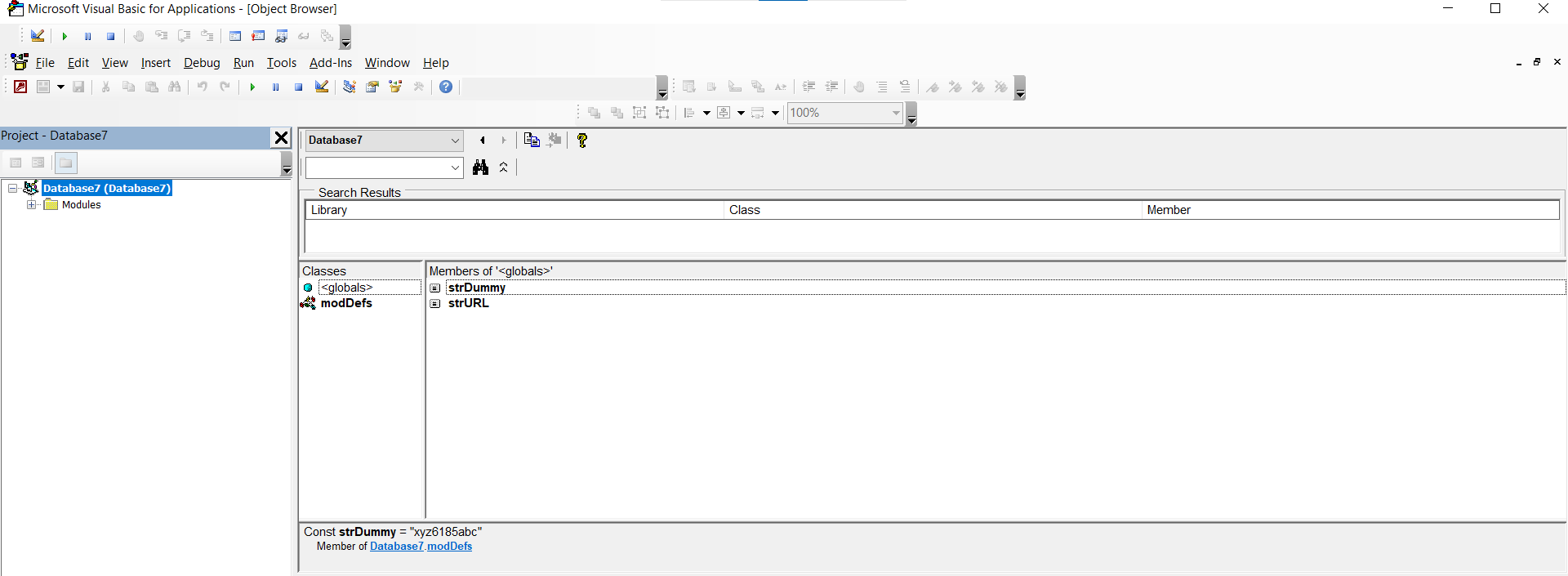Toggle Folders view in the Project Explorer

pyautogui.click(x=66, y=163)
